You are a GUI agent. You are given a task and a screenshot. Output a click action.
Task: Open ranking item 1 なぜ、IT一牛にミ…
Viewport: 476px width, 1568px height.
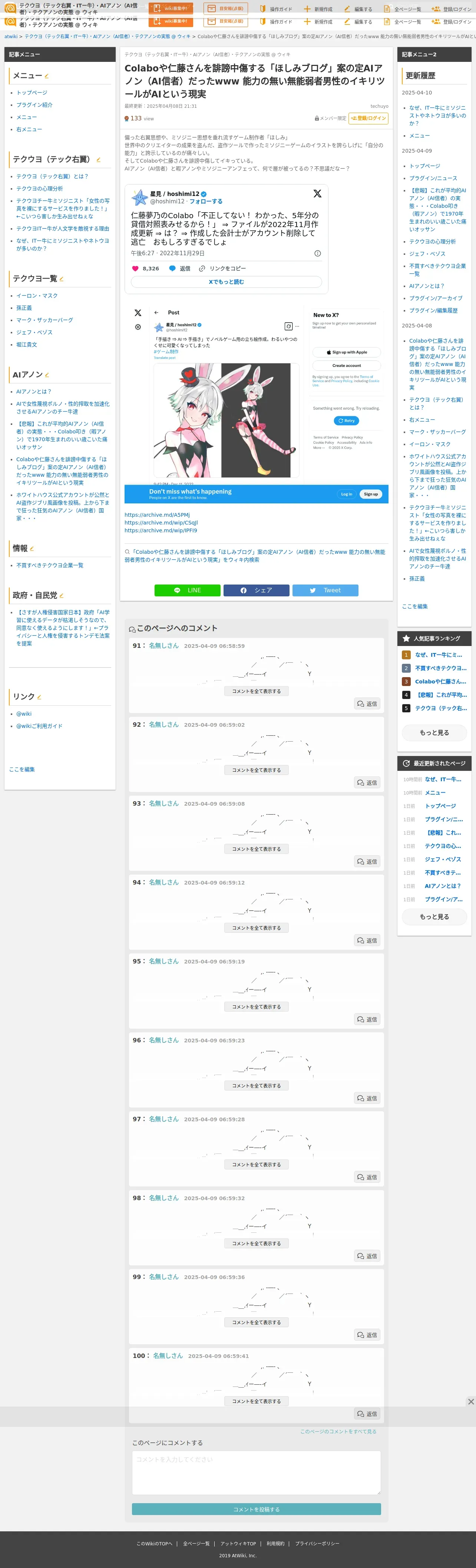click(439, 655)
